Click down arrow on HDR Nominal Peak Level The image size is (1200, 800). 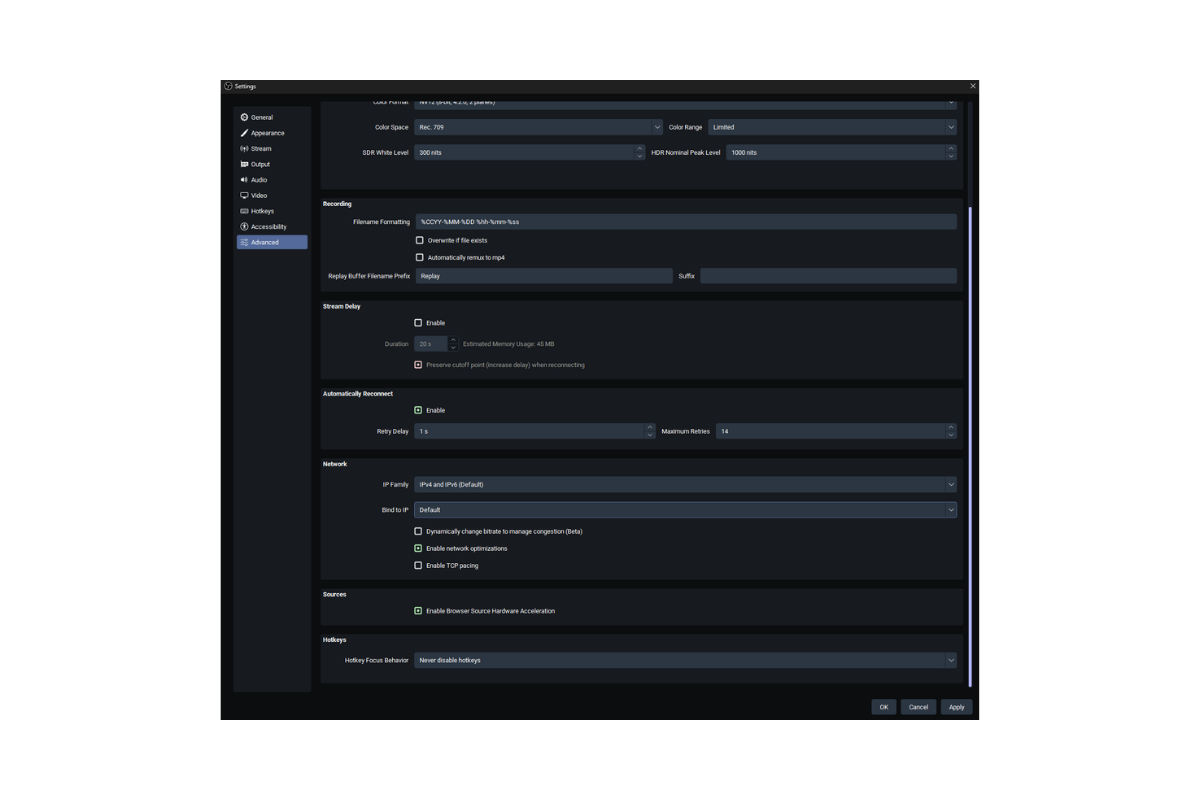tap(951, 156)
